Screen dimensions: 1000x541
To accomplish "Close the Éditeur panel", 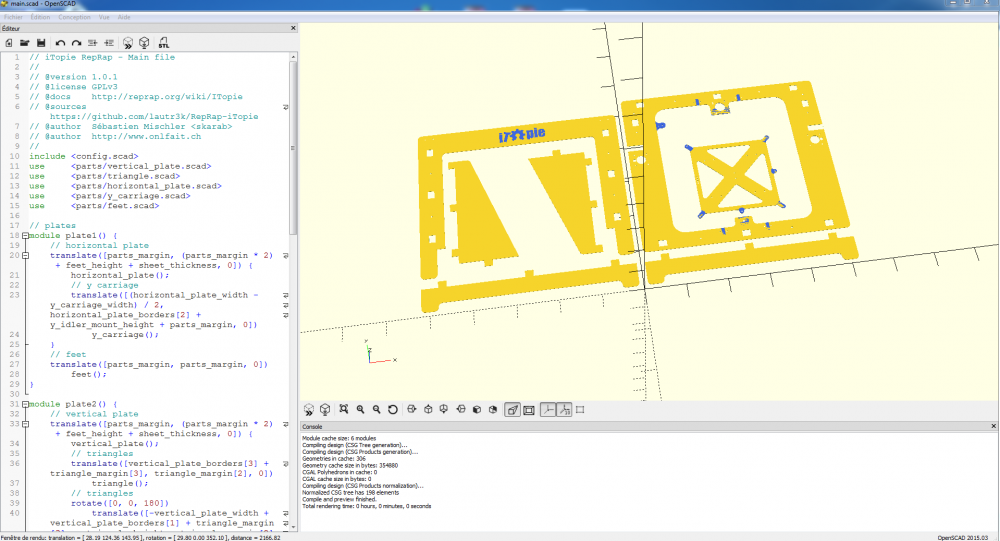I will [x=293, y=28].
